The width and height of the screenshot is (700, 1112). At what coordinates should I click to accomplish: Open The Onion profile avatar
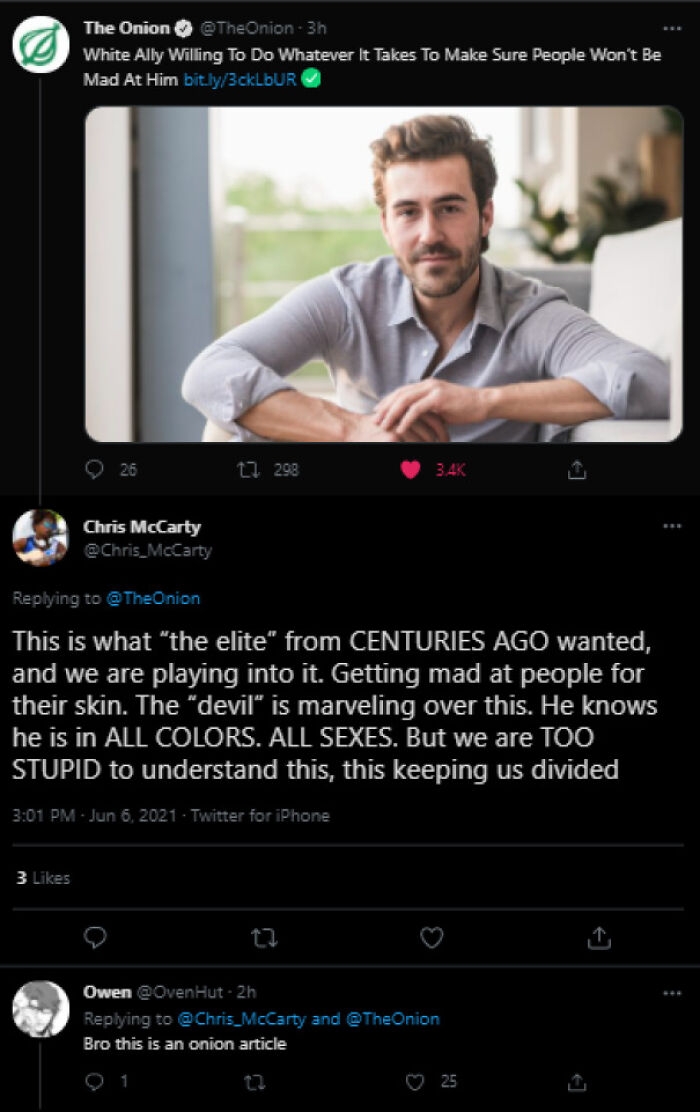(40, 45)
